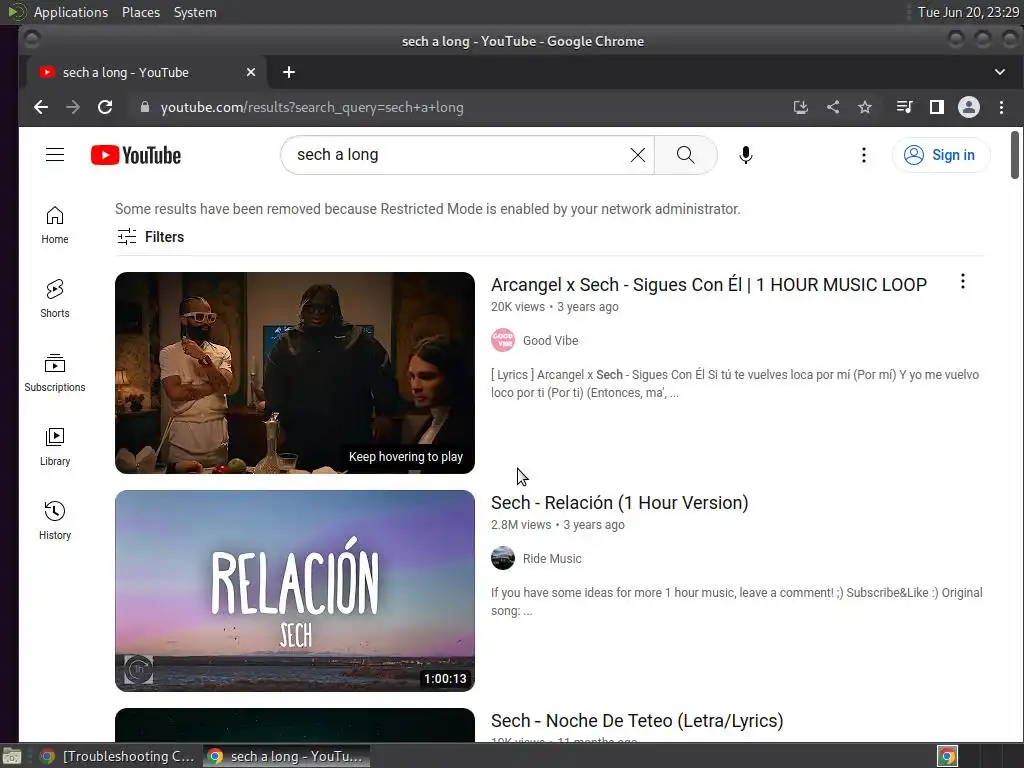Open 'Arcangel x Sech - Sigues Con Él' title
Image resolution: width=1024 pixels, height=768 pixels.
709,285
